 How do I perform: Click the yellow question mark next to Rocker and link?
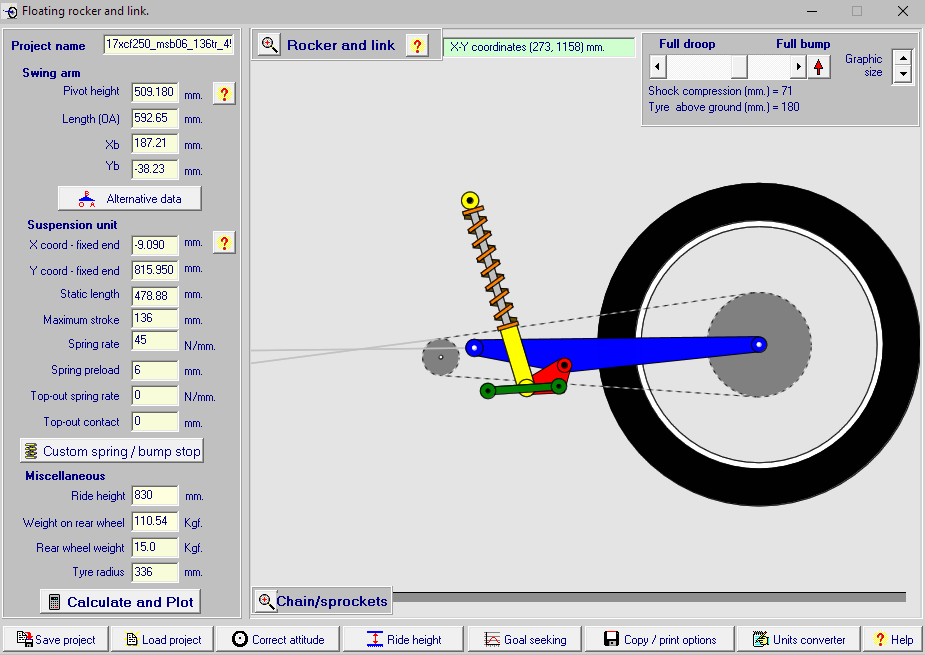[417, 45]
